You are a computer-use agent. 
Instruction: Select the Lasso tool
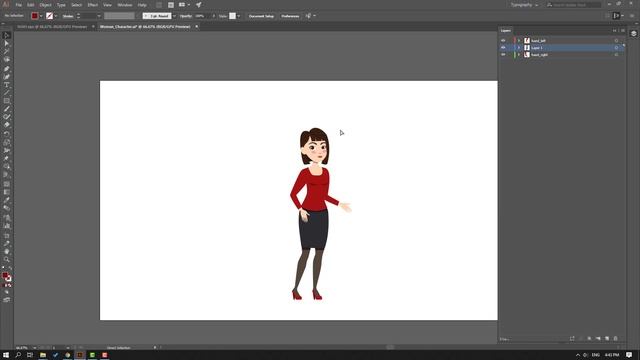(7, 60)
